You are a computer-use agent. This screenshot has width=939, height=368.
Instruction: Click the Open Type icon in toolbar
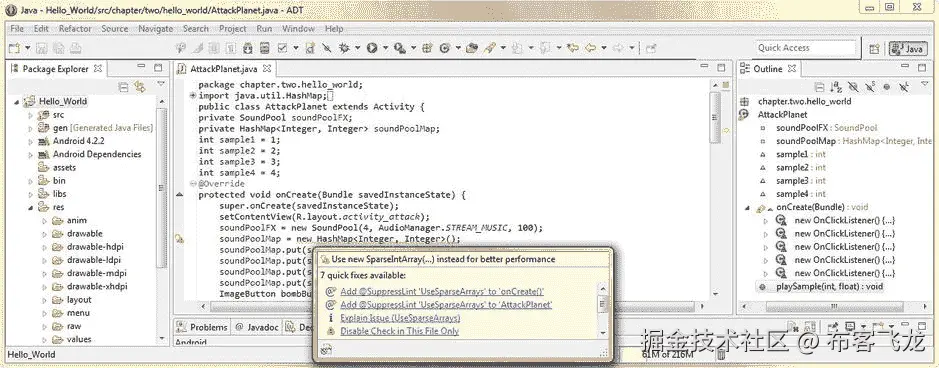[x=472, y=48]
